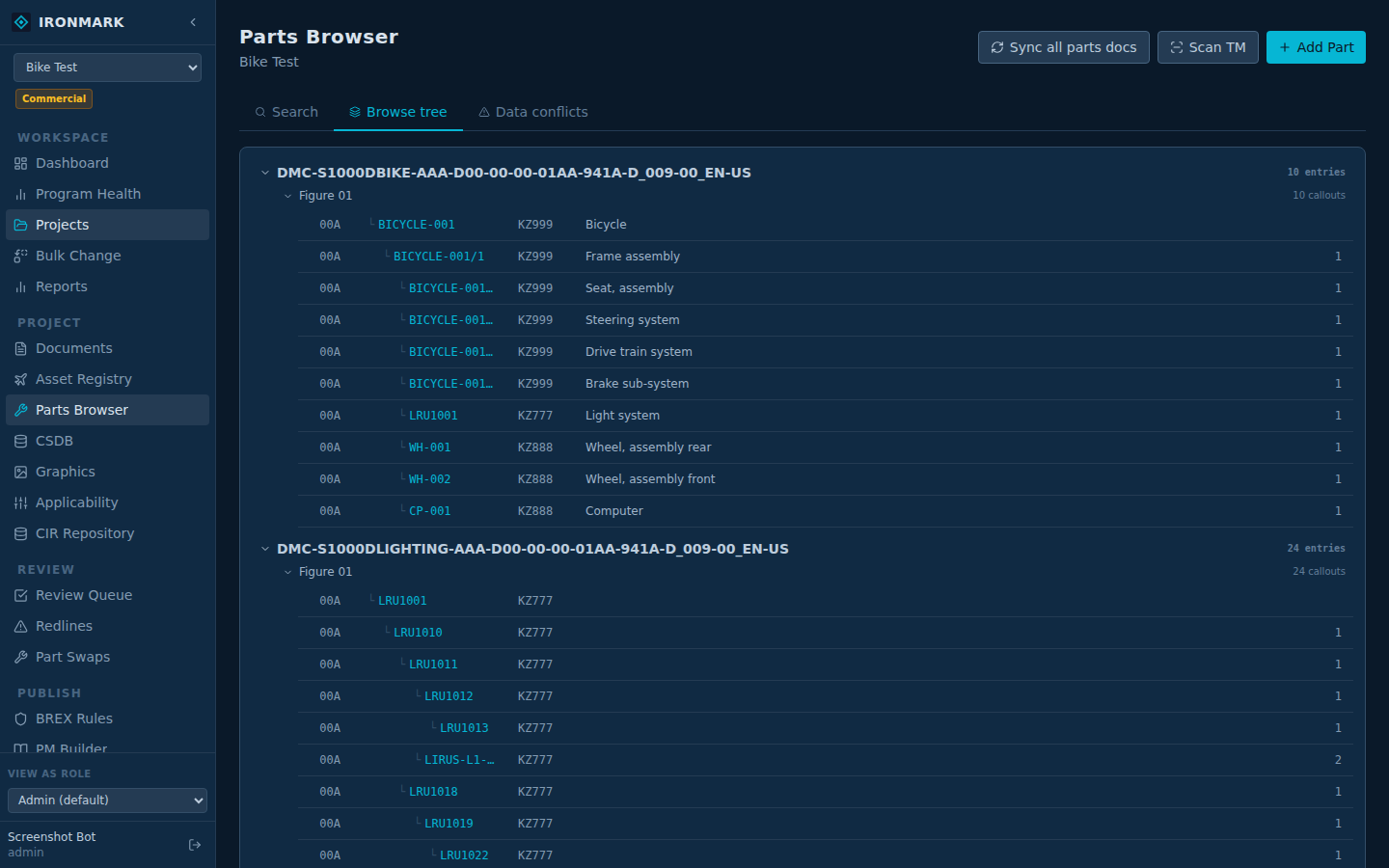Click the Brake sub-system description
Screen dimensions: 1389x868
coord(638,384)
